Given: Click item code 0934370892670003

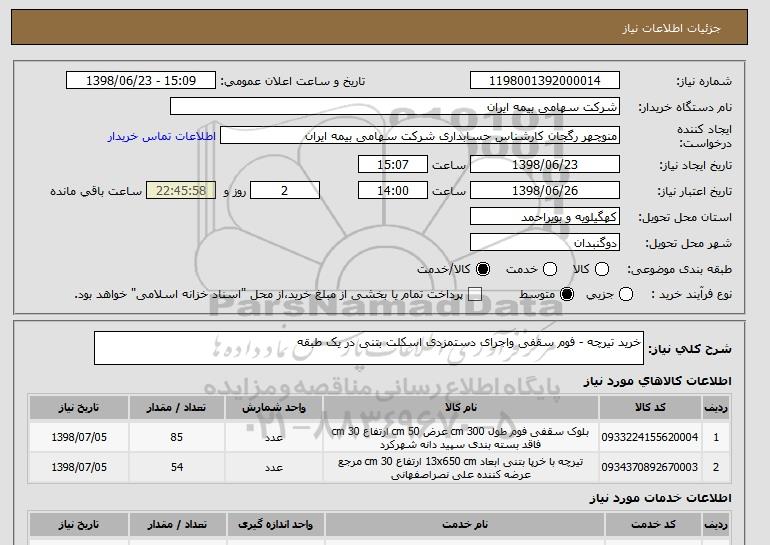Looking at the screenshot, I should [x=650, y=467].
